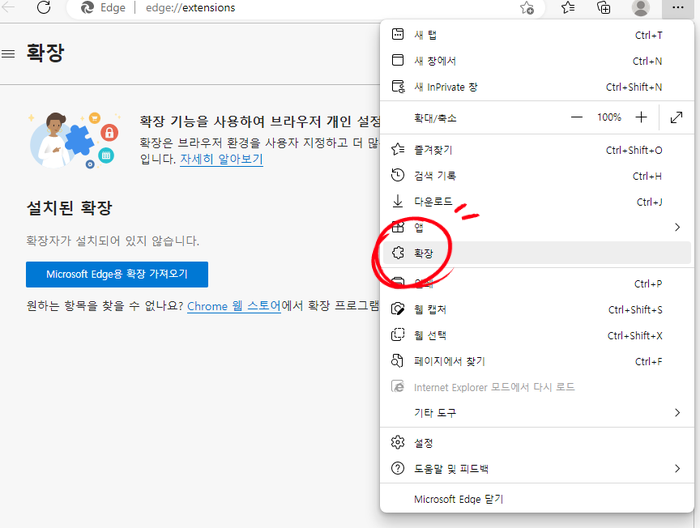This screenshot has width=700, height=528.
Task: Click the find-on-page icon beside 페이지에서 찾기
Action: click(x=397, y=361)
